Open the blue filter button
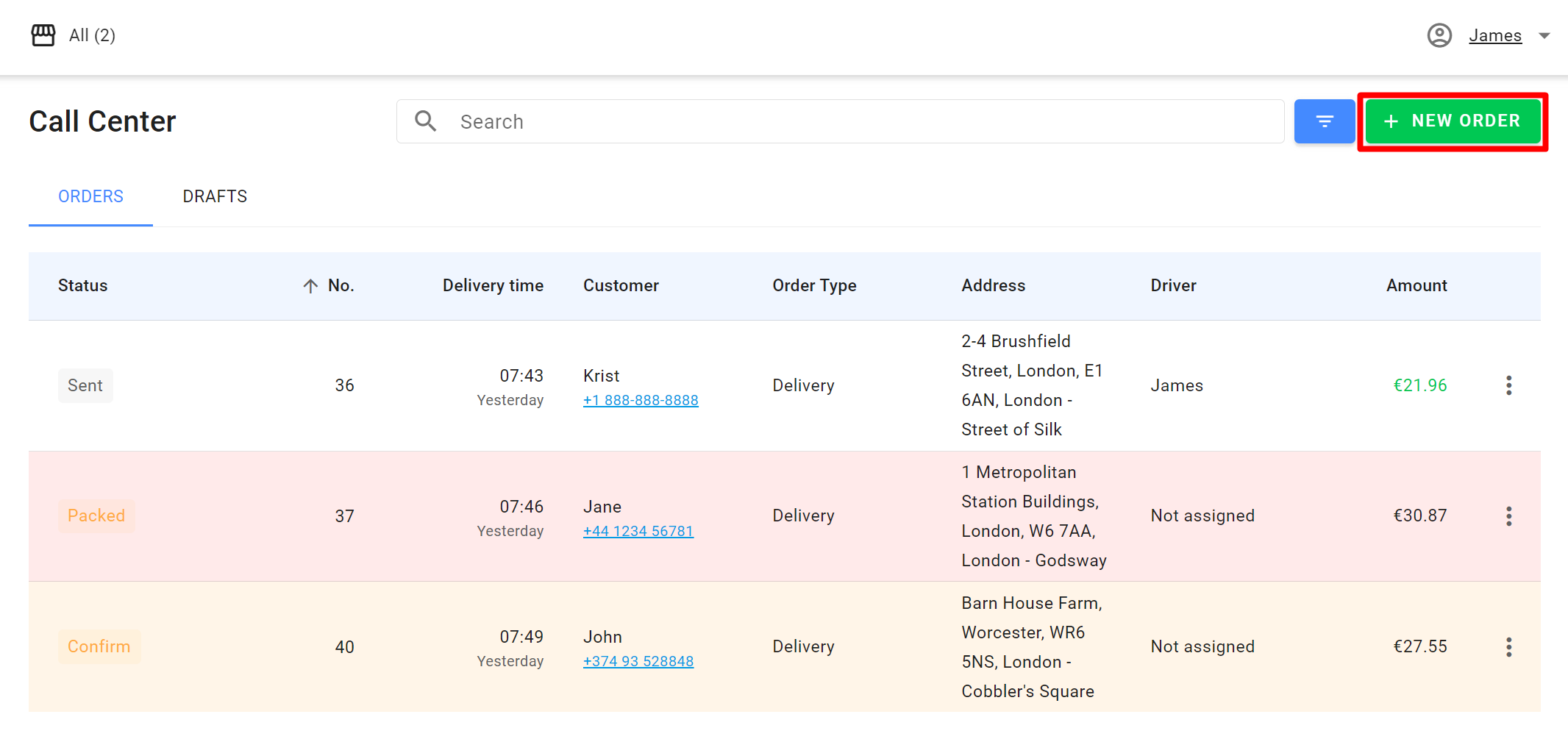Image resolution: width=1568 pixels, height=742 pixels. (x=1325, y=121)
